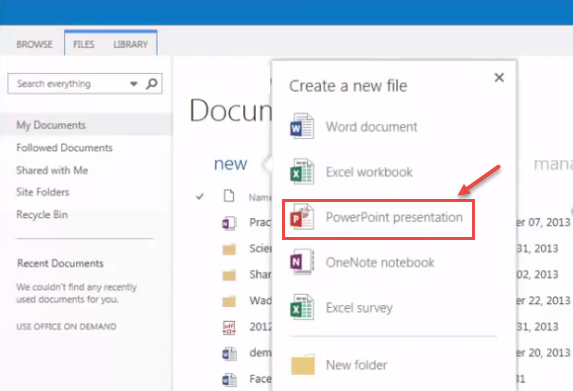The width and height of the screenshot is (573, 391).
Task: Click the new document link
Action: click(231, 164)
